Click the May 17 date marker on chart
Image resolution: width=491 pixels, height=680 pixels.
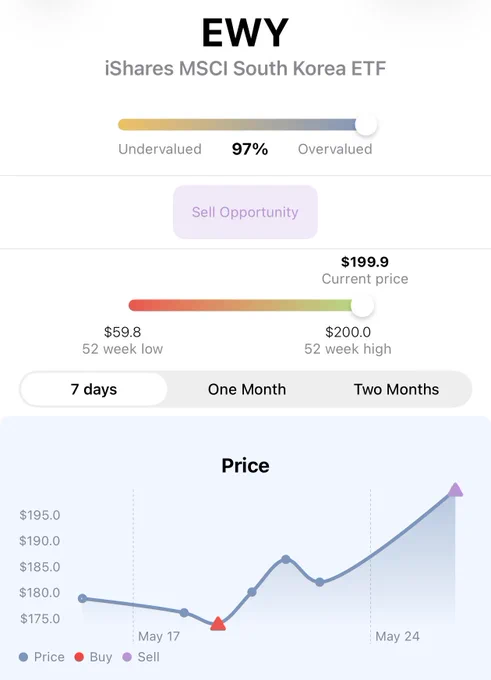coord(159,636)
